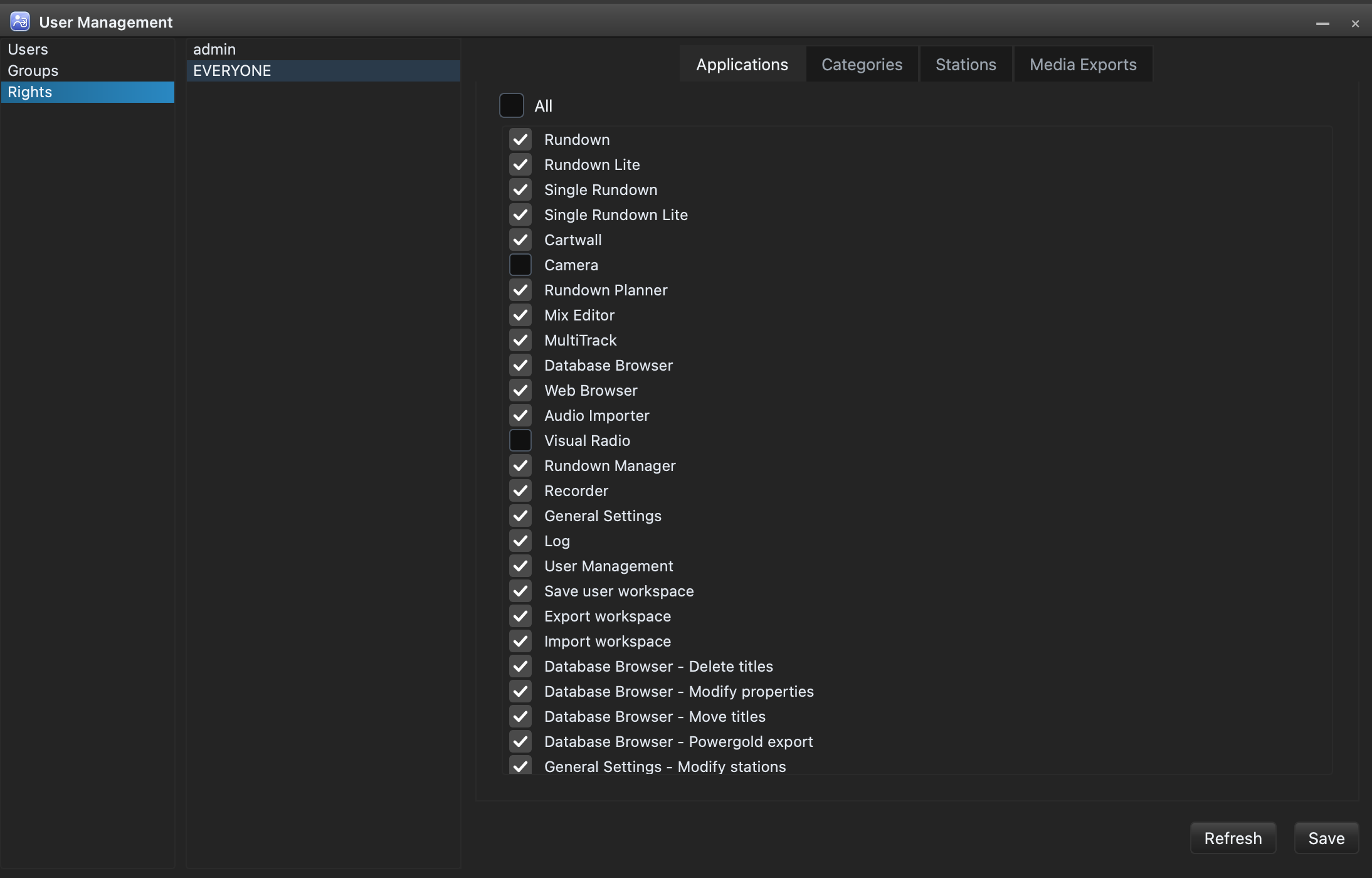The width and height of the screenshot is (1372, 878).
Task: Uncheck the Rundown Lite checkbox
Action: (520, 165)
